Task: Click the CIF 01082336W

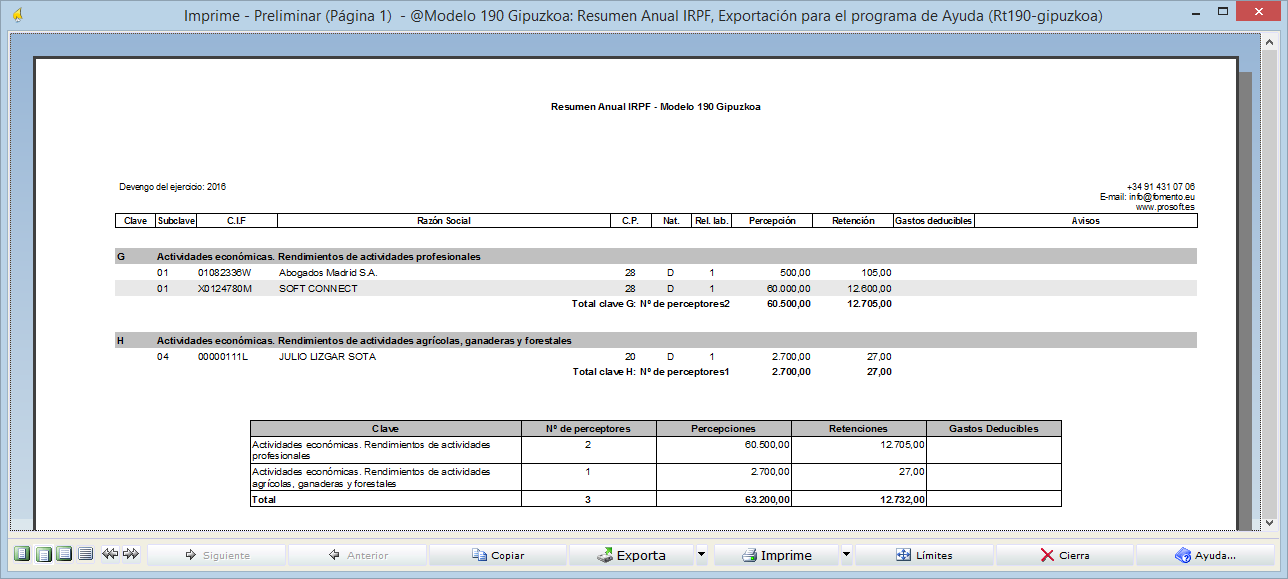Action: (x=225, y=272)
